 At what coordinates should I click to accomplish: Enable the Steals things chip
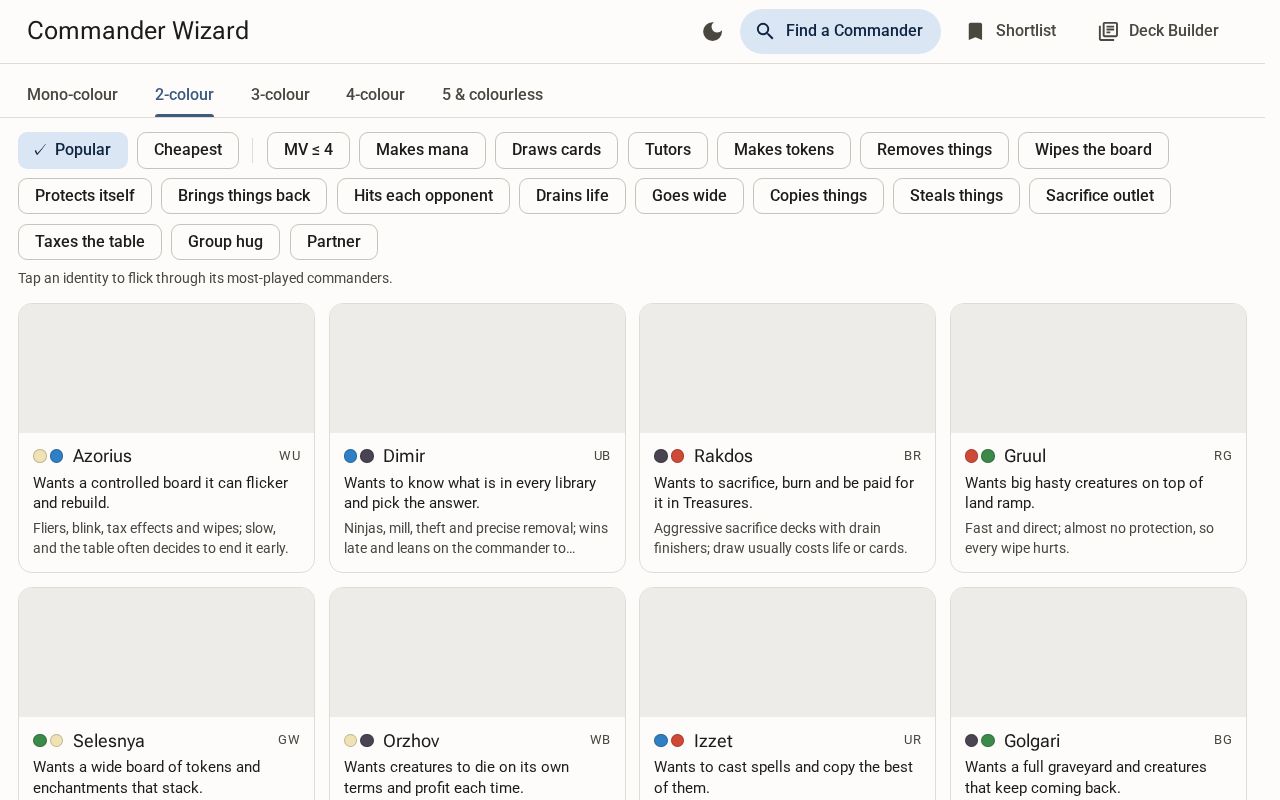coord(956,196)
